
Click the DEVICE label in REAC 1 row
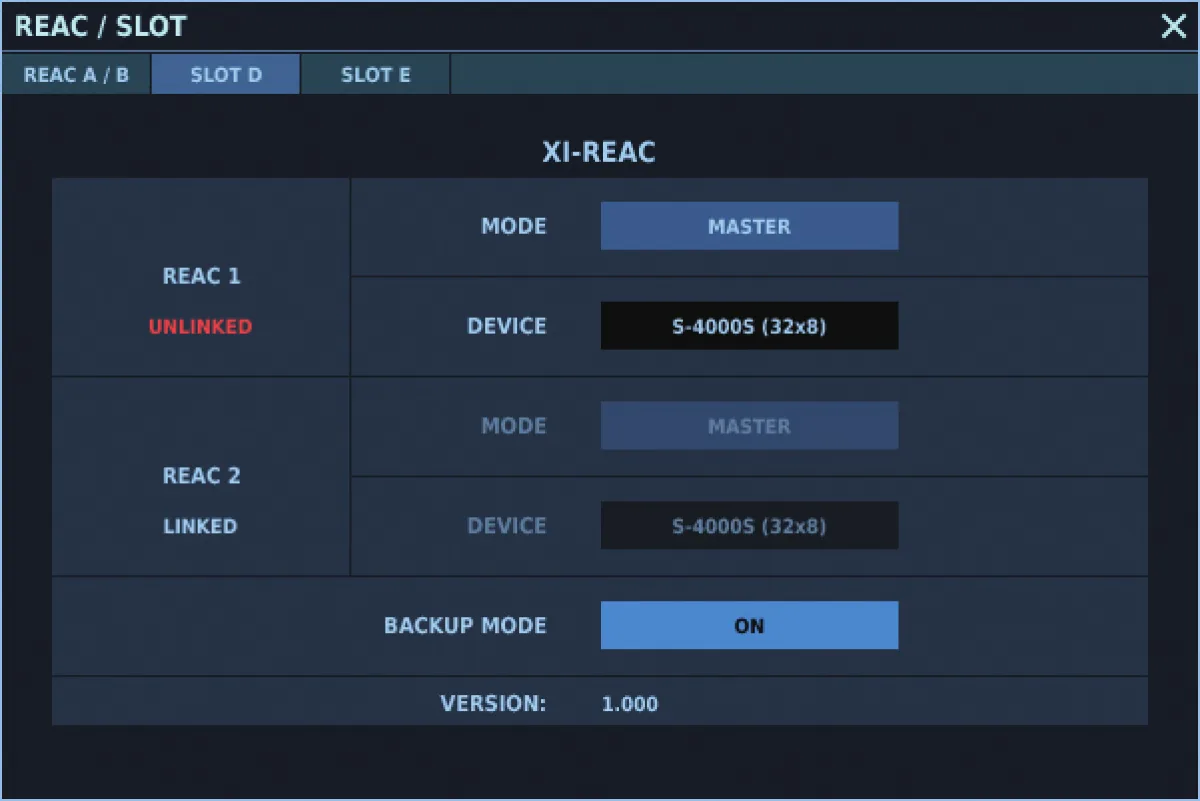(x=507, y=326)
